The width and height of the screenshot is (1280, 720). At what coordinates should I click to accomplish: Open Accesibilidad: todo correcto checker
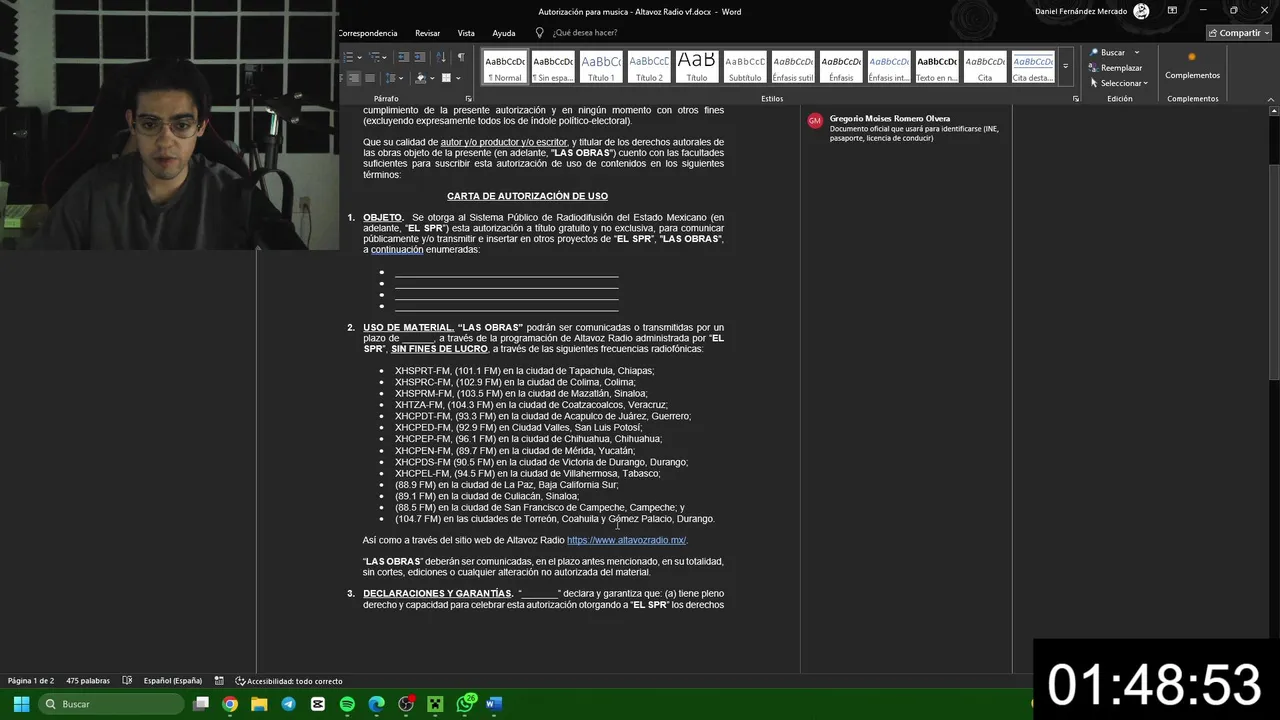(x=288, y=681)
